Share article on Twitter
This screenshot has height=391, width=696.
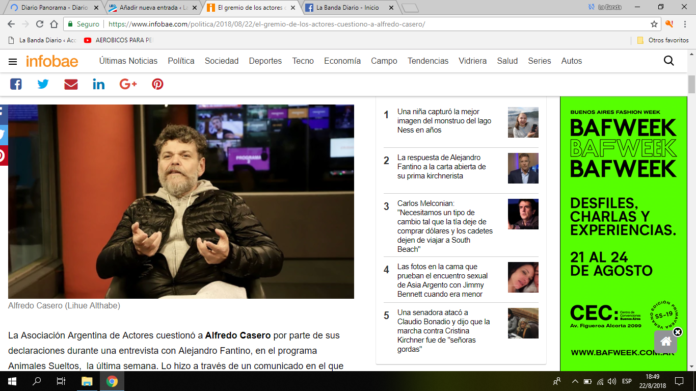(43, 84)
